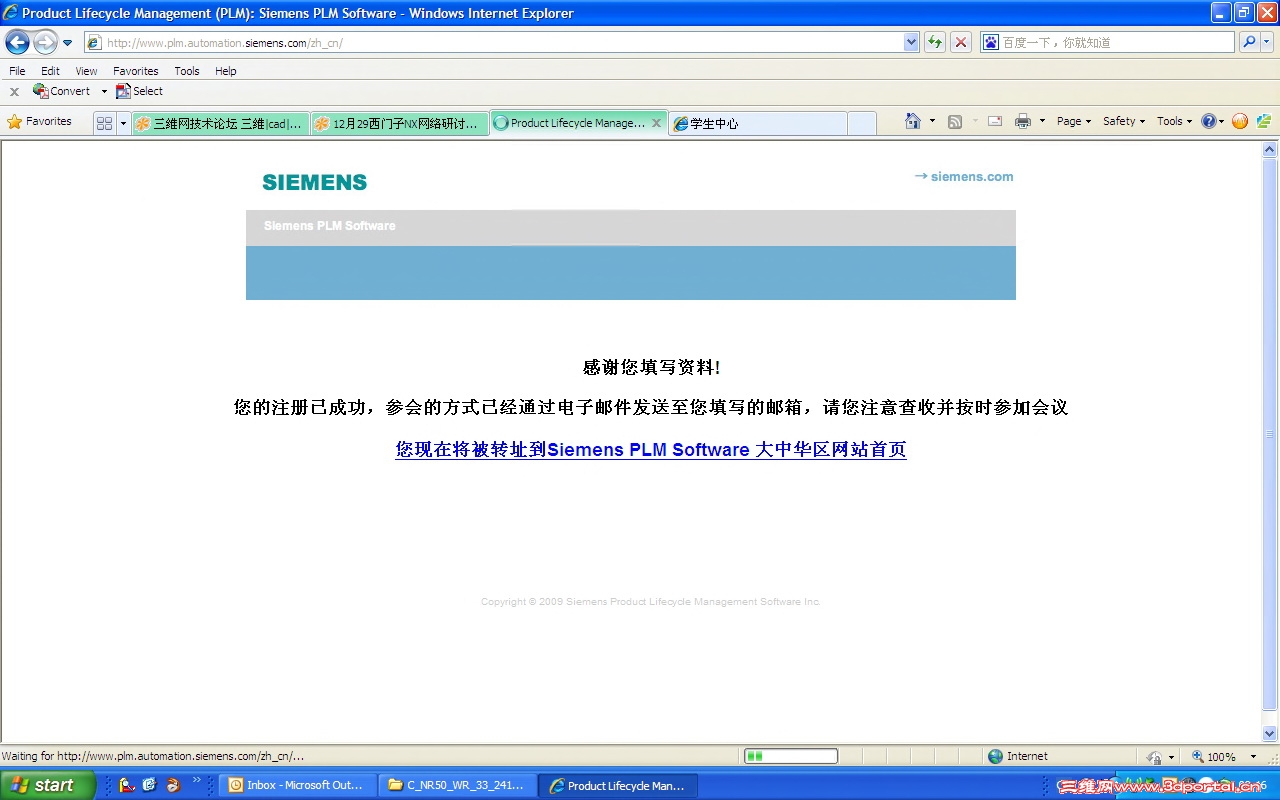Click the Internet security zone indicator
1280x800 pixels.
pyautogui.click(x=1018, y=756)
